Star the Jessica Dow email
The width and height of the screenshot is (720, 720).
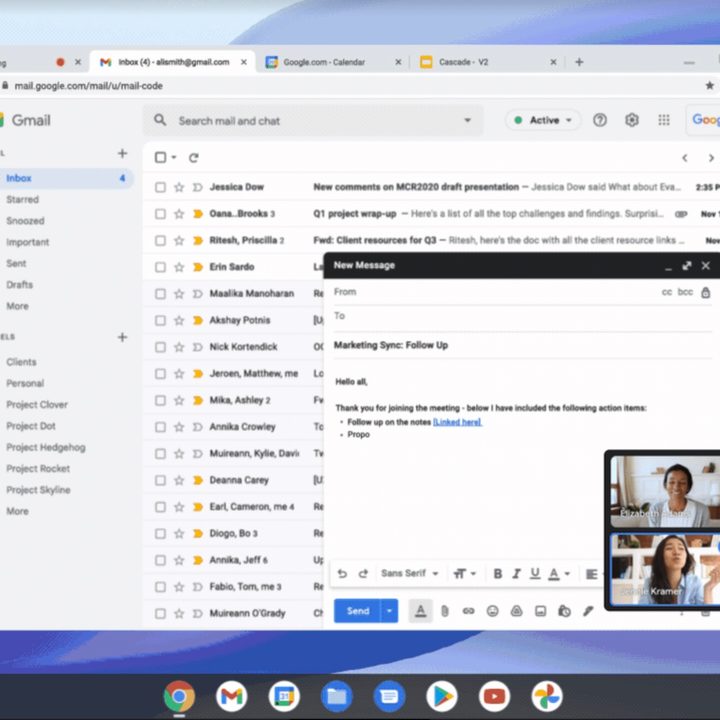(x=179, y=187)
